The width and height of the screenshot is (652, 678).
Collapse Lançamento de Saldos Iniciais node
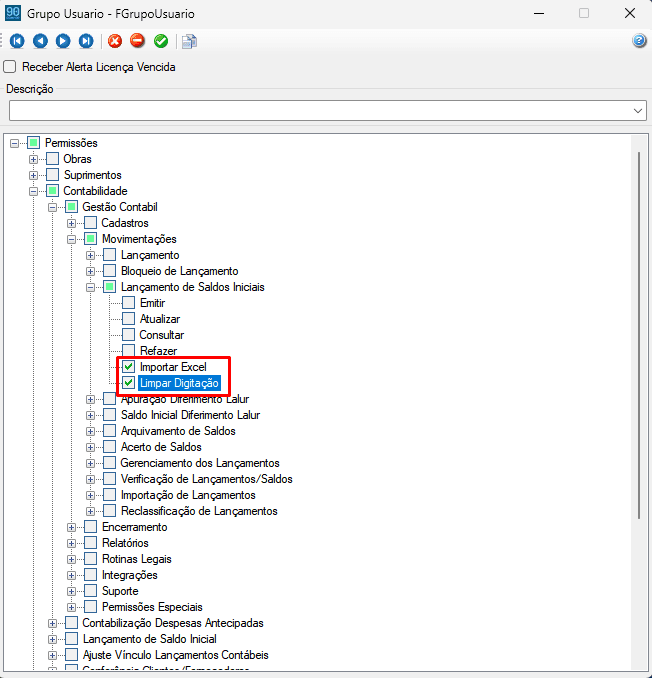tap(90, 287)
